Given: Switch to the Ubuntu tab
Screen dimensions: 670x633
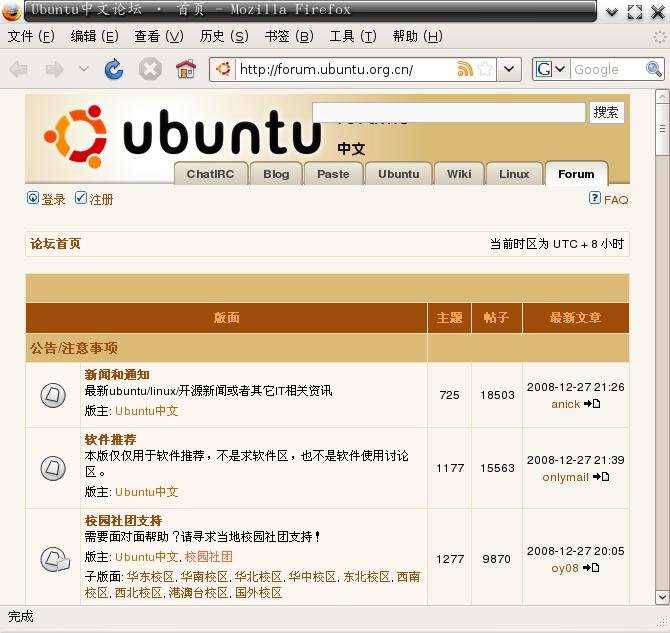Looking at the screenshot, I should (x=399, y=174).
